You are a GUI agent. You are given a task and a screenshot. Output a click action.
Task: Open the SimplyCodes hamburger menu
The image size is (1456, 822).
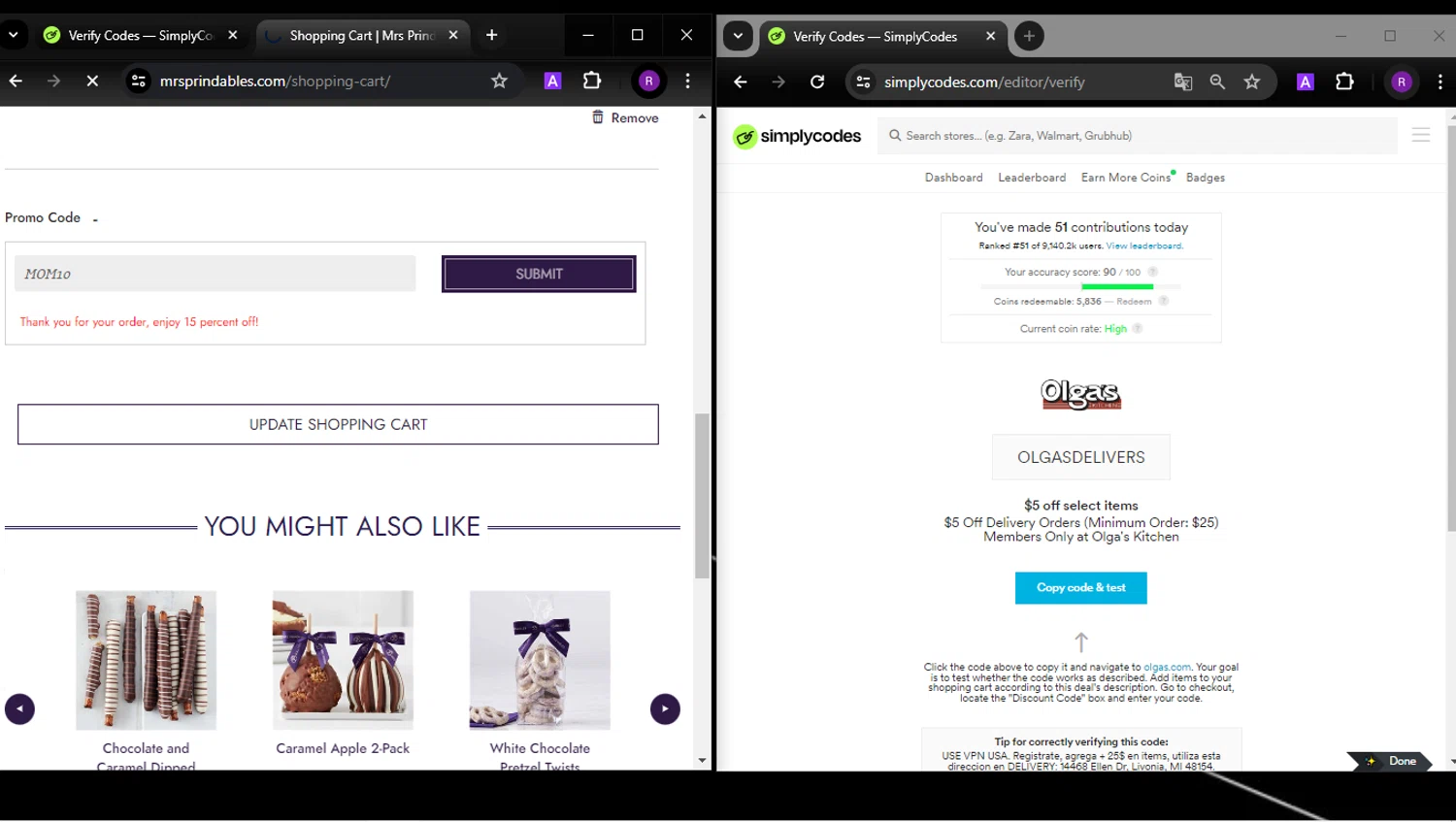click(1421, 136)
